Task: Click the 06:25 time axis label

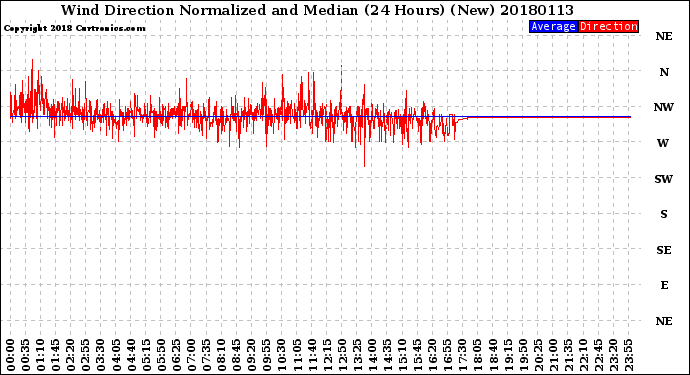Action: pos(176,355)
